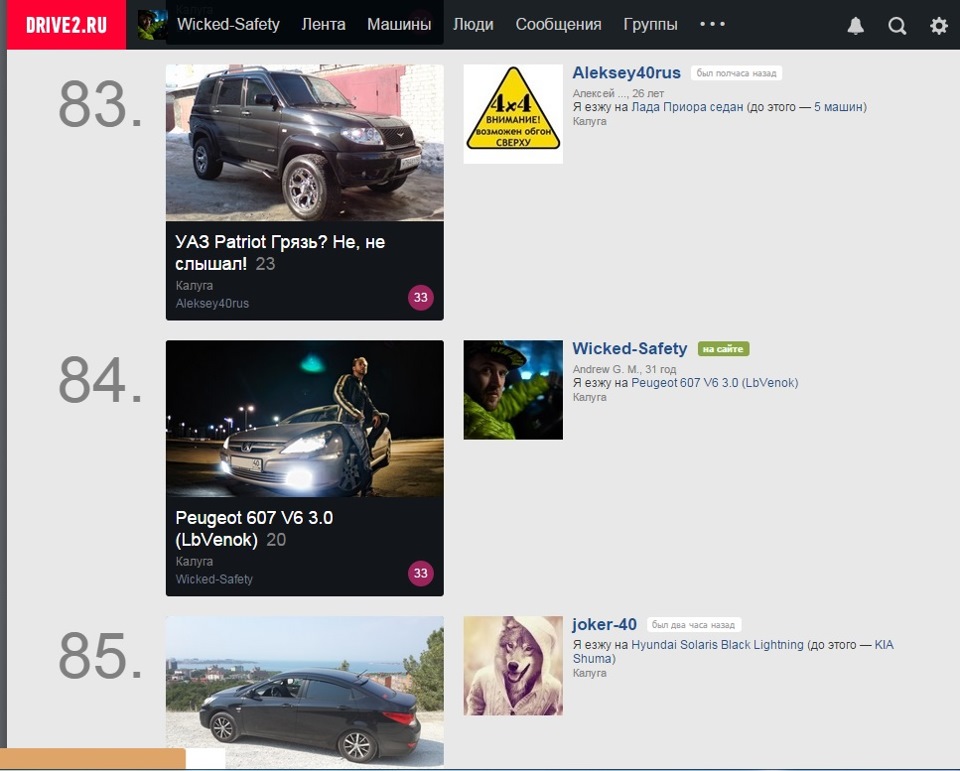960x771 pixels.
Task: Click Aleksey40rus name under UAZ card
Action: click(212, 304)
